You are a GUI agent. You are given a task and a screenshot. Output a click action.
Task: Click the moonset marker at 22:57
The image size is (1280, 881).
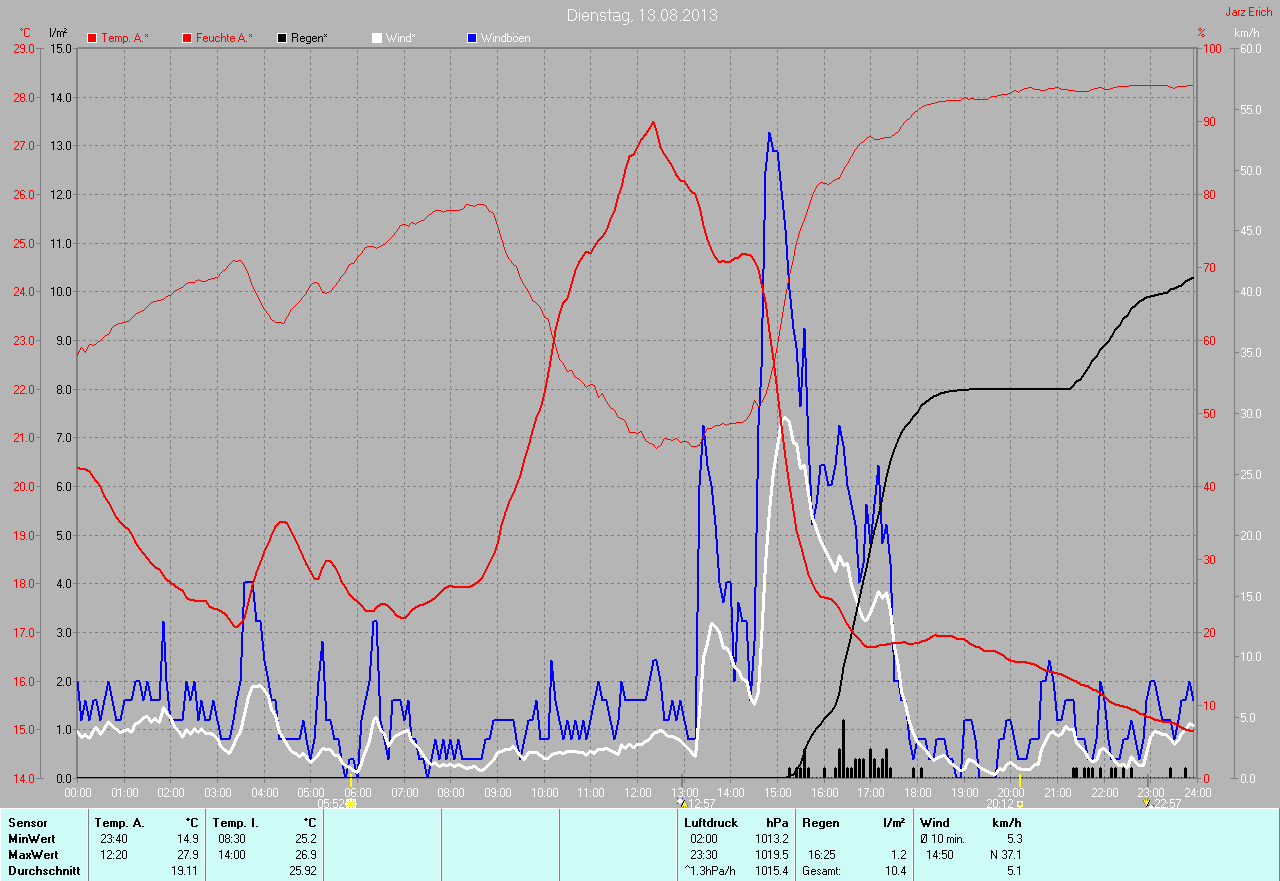[1146, 802]
